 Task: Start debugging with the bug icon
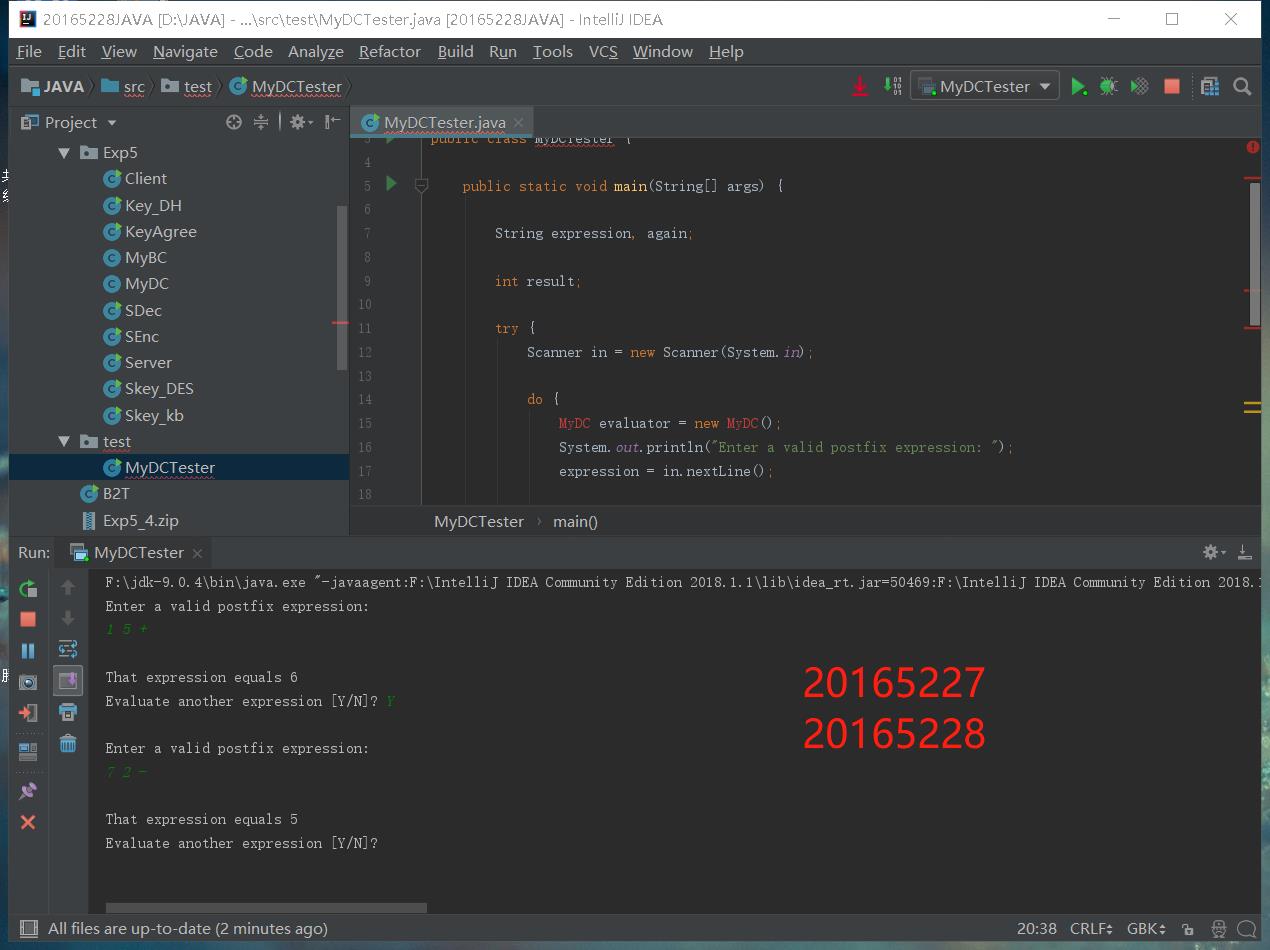[1108, 87]
